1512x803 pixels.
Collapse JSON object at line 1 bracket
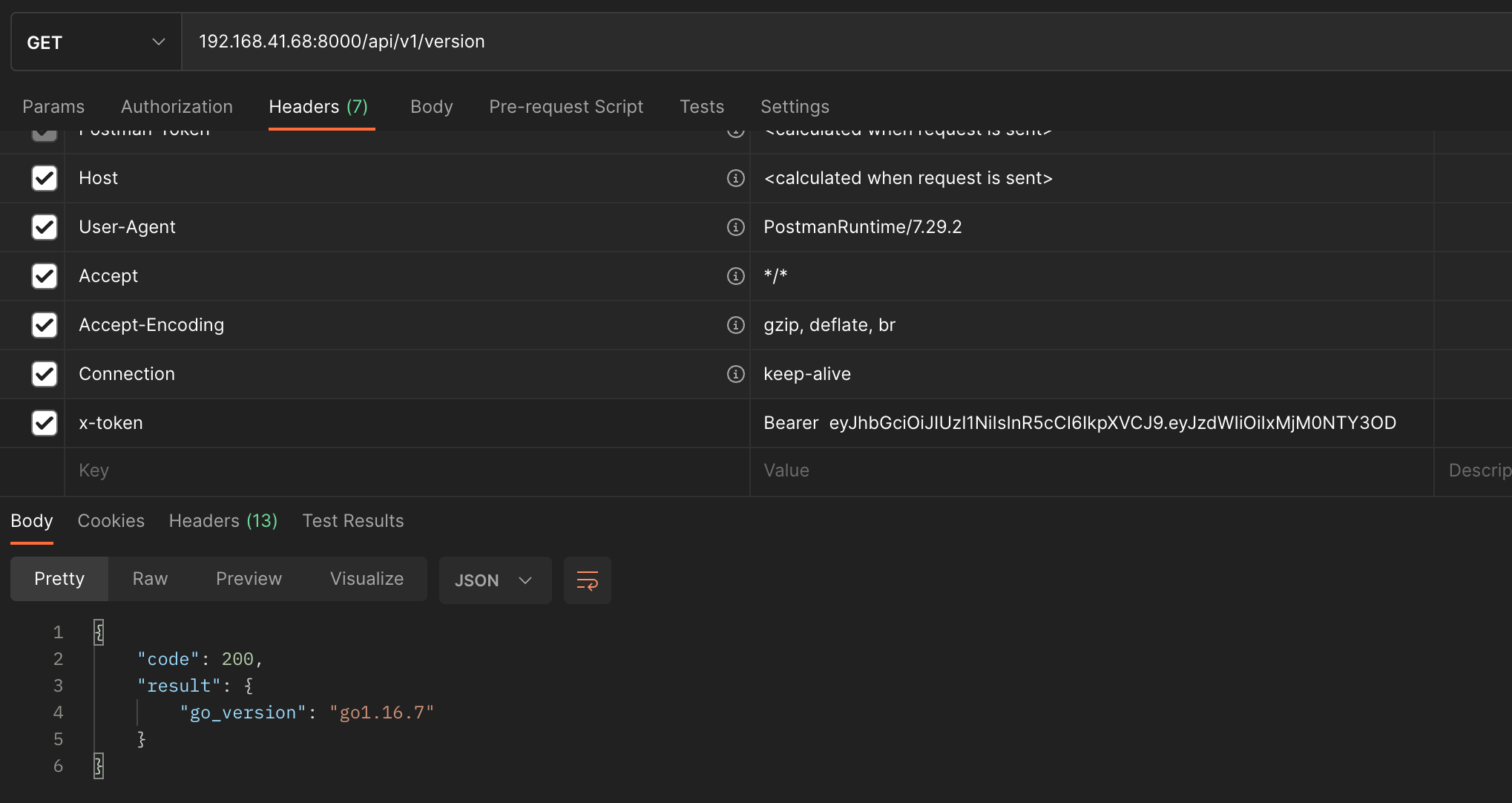99,632
